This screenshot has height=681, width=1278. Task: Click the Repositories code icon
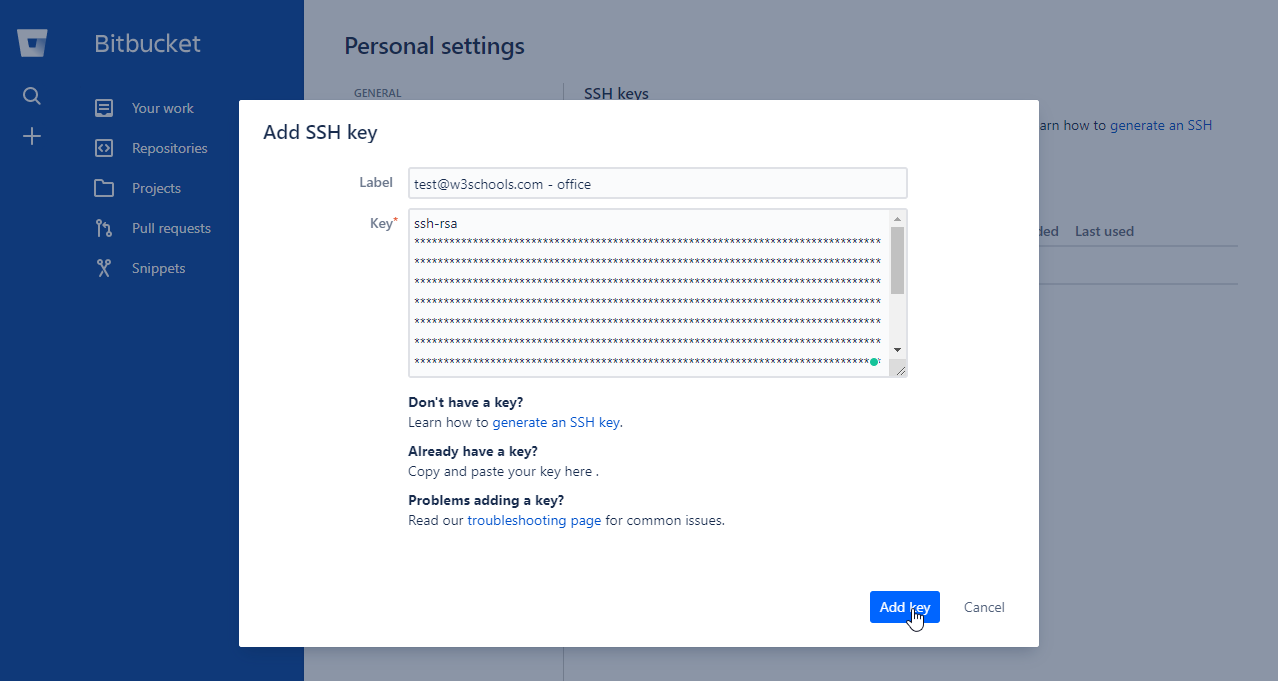click(x=104, y=148)
